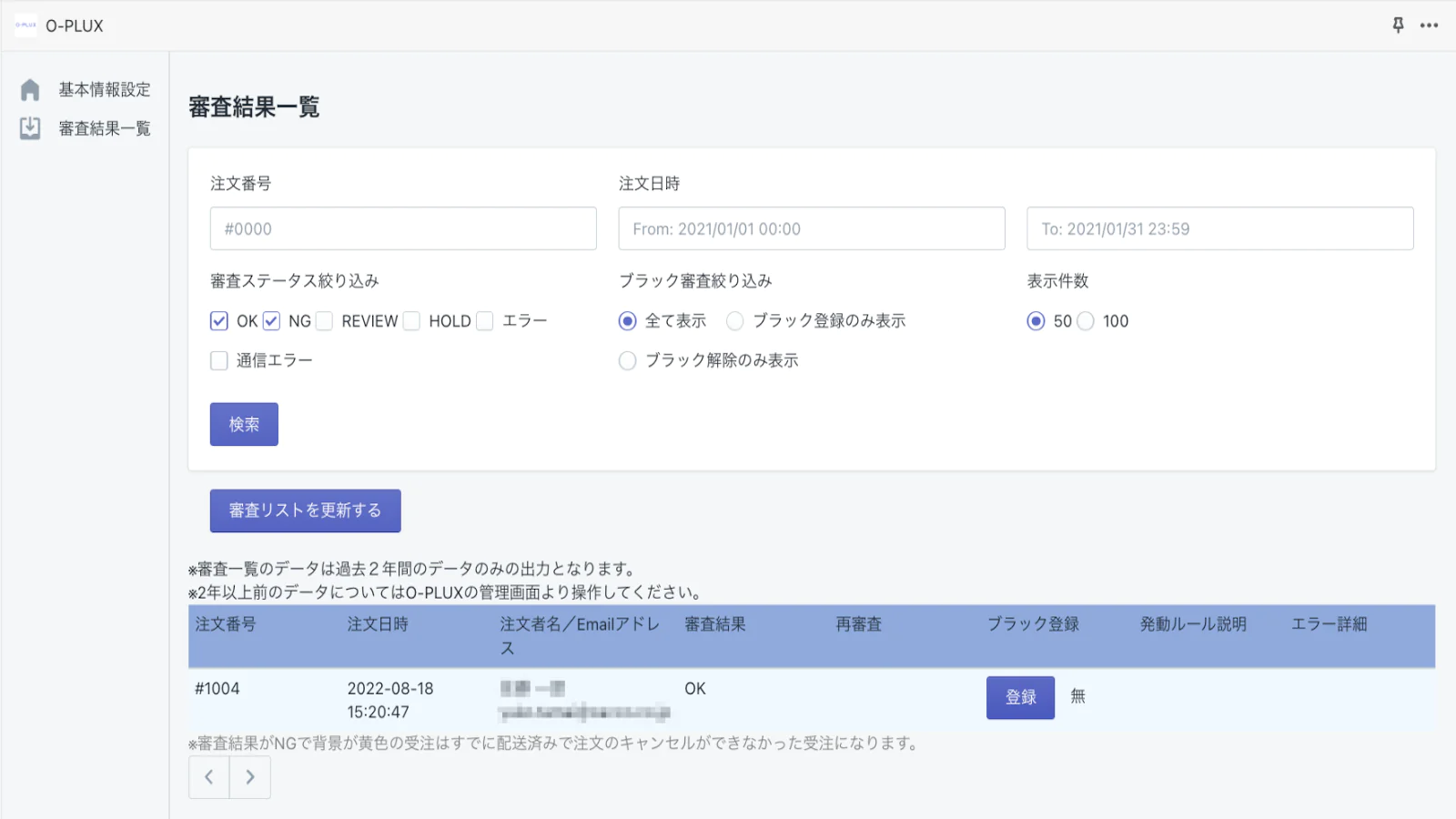Click the home icon for 基本情報設定
1456x819 pixels.
[30, 89]
